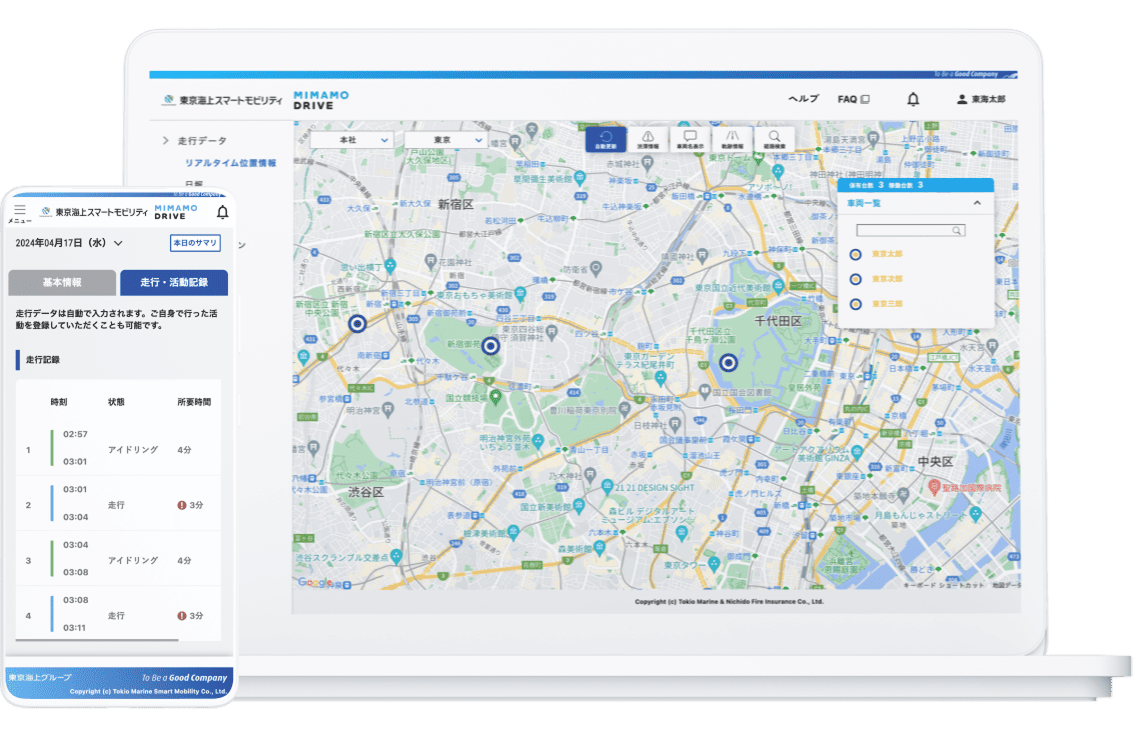
Task: Open 経路検索 route search tool
Action: [774, 139]
